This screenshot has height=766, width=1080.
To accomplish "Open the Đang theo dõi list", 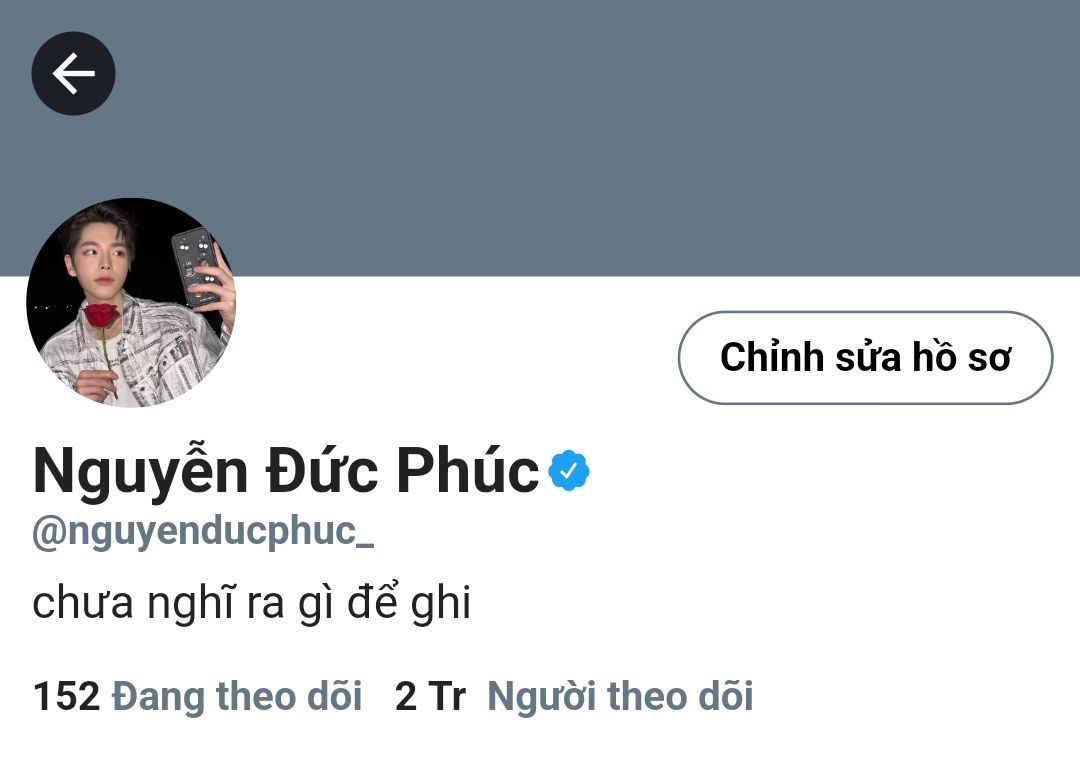I will 237,696.
